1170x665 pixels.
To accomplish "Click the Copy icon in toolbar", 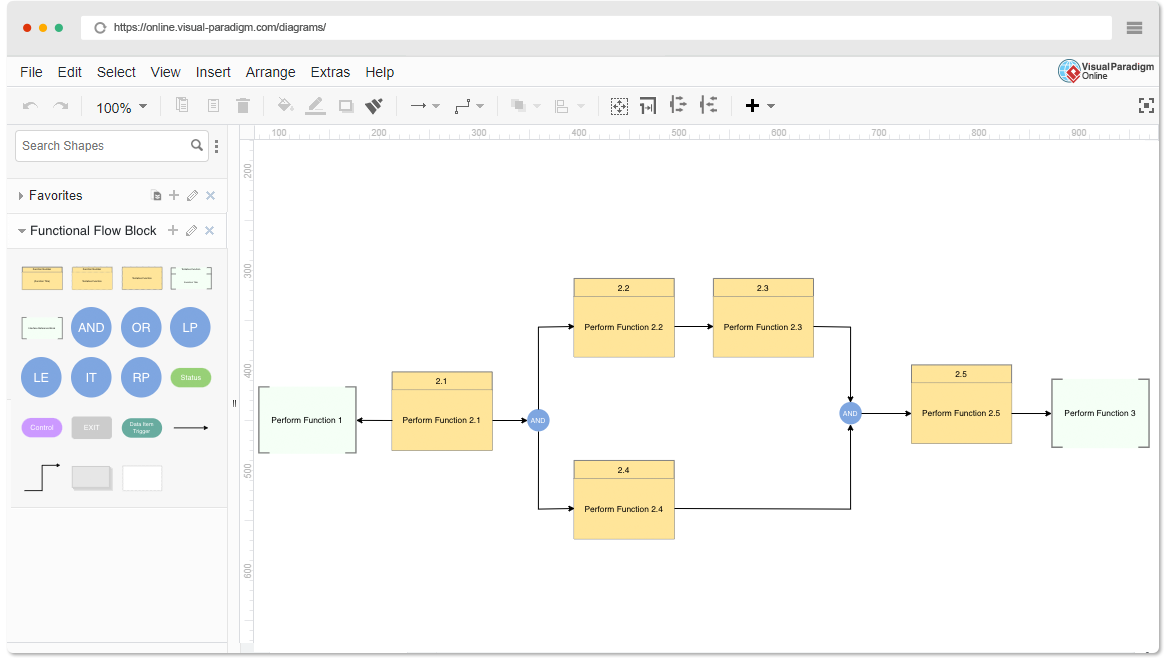I will pos(182,105).
